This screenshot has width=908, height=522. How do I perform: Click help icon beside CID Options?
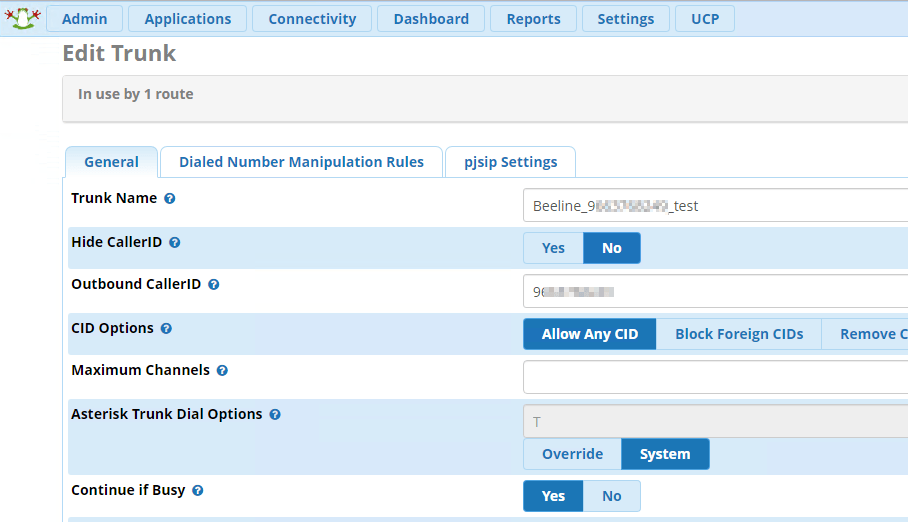click(166, 329)
